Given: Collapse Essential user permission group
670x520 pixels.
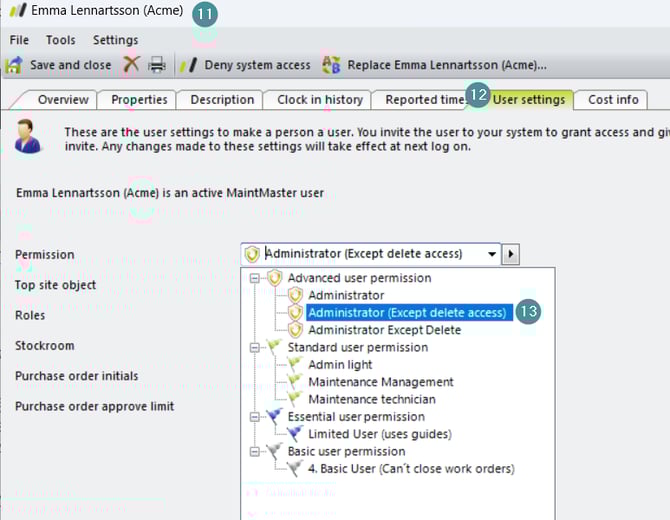Looking at the screenshot, I should 255,417.
